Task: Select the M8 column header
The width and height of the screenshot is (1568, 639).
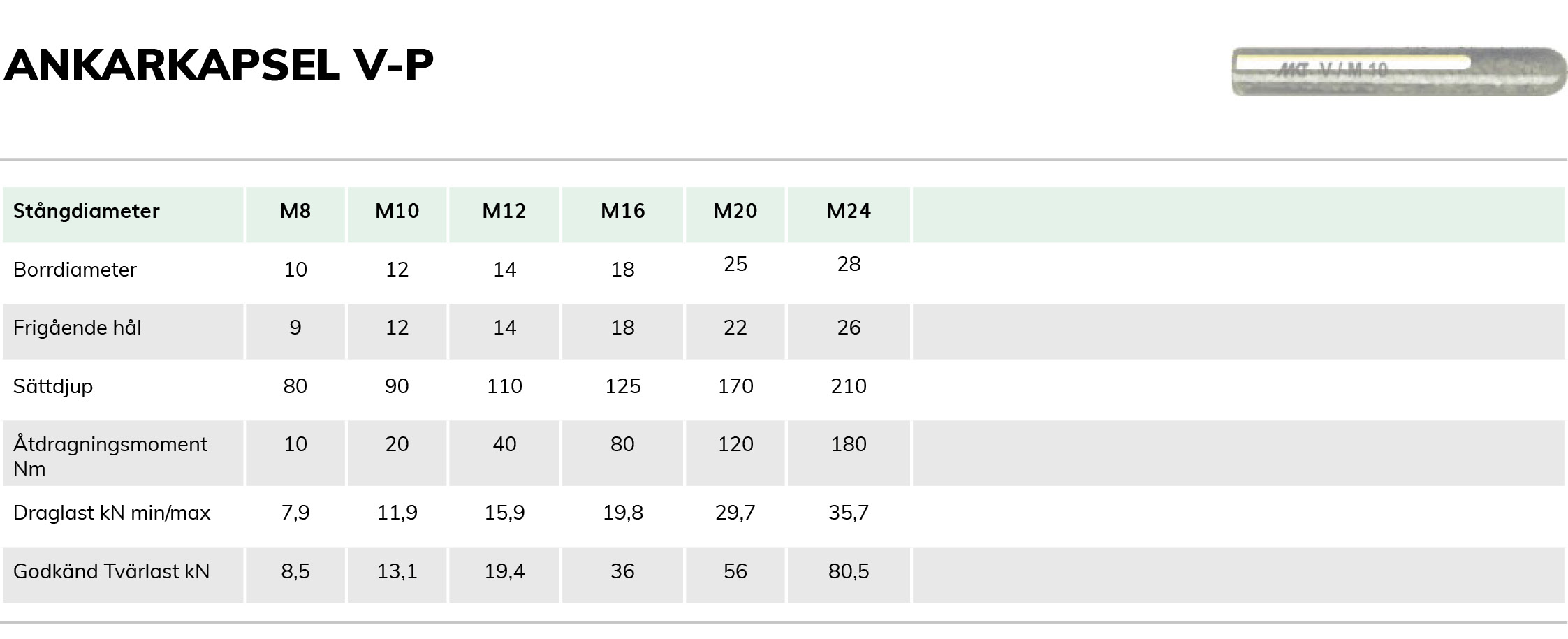Action: tap(295, 211)
